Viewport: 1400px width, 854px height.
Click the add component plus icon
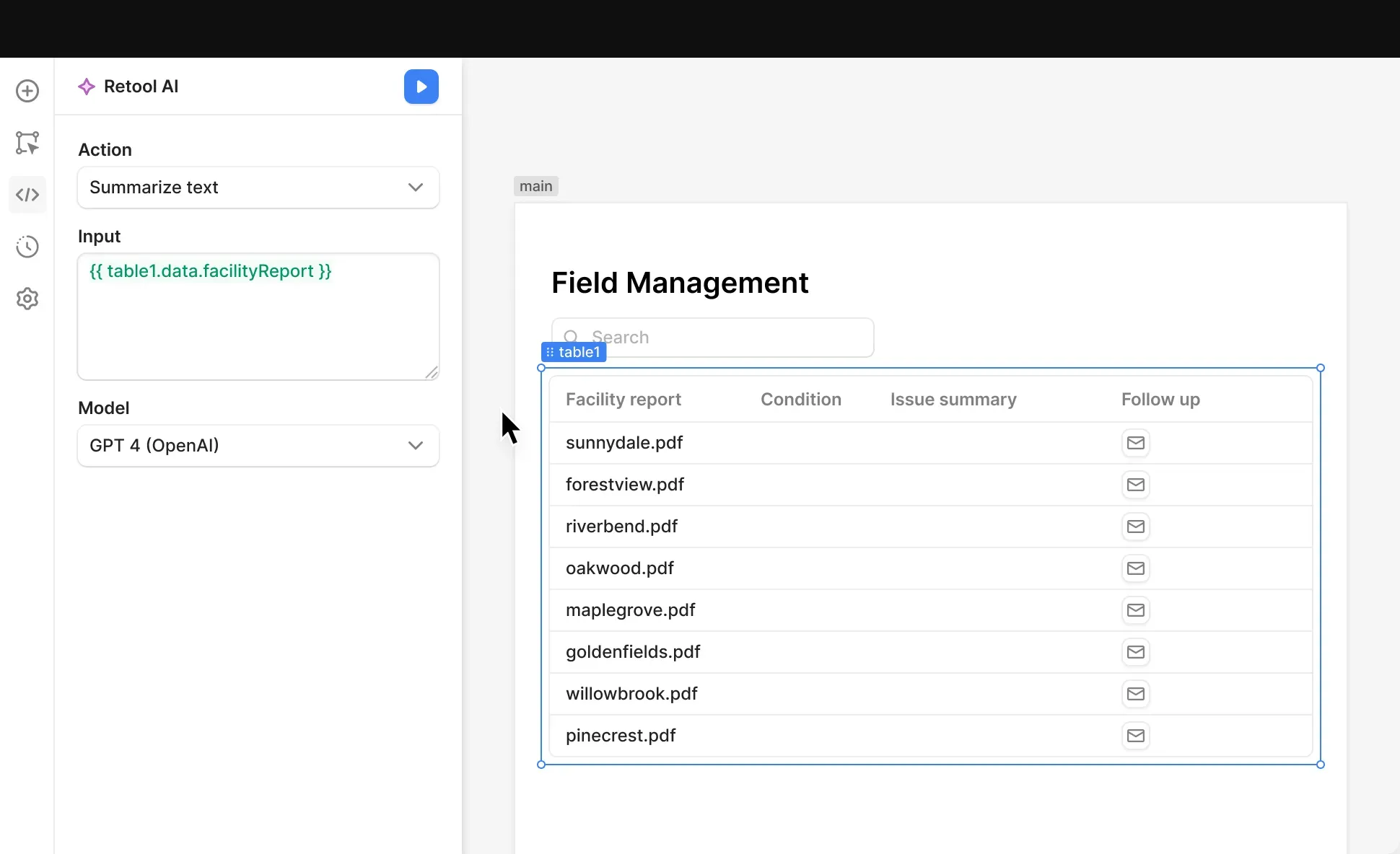(27, 91)
